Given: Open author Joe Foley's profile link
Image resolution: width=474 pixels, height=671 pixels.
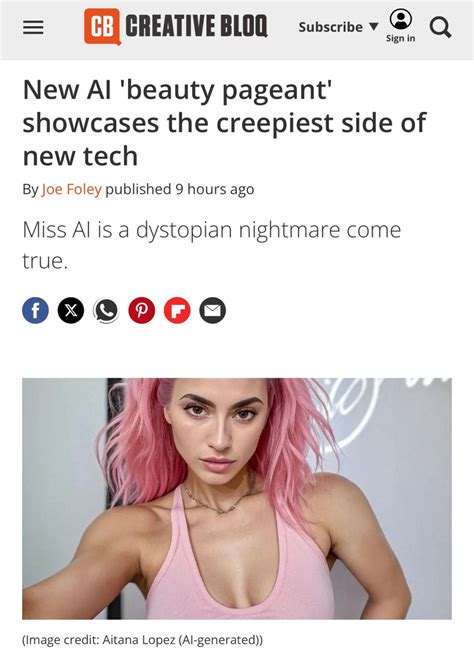Looking at the screenshot, I should (x=71, y=189).
